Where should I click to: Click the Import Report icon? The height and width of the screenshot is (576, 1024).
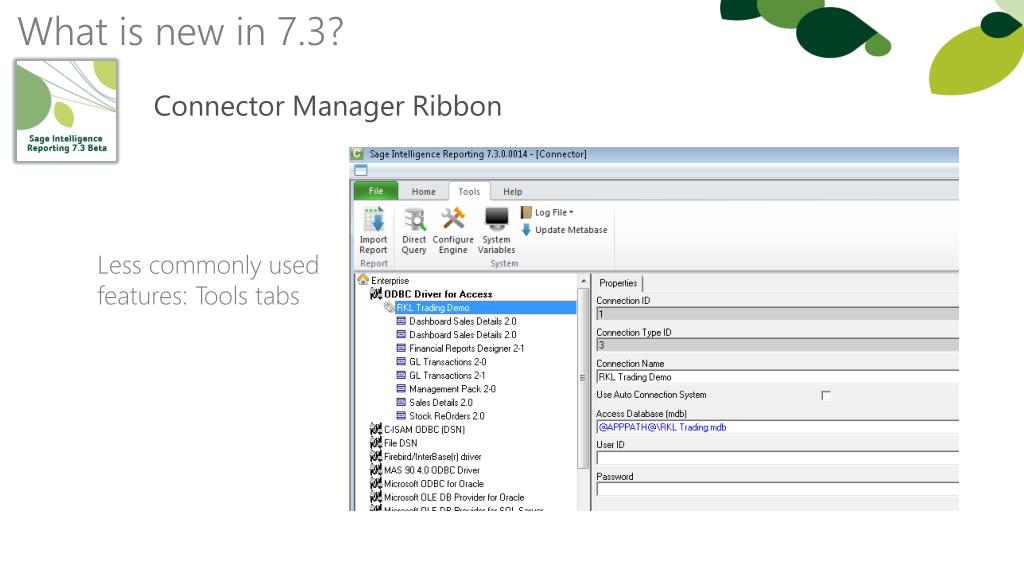[374, 220]
